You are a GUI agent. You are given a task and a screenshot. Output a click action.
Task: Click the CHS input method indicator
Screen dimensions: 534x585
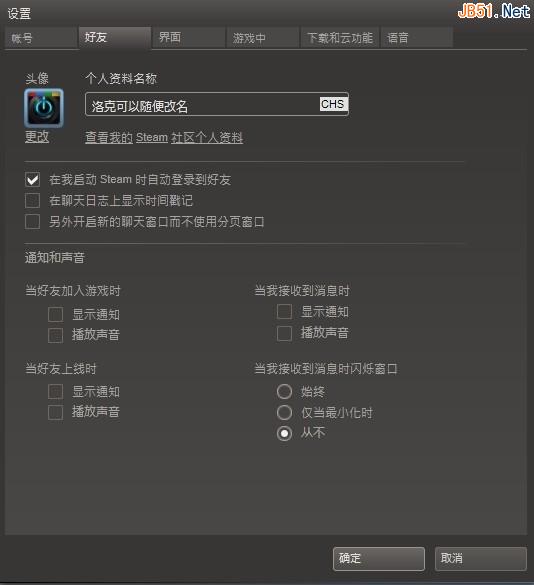pos(333,104)
